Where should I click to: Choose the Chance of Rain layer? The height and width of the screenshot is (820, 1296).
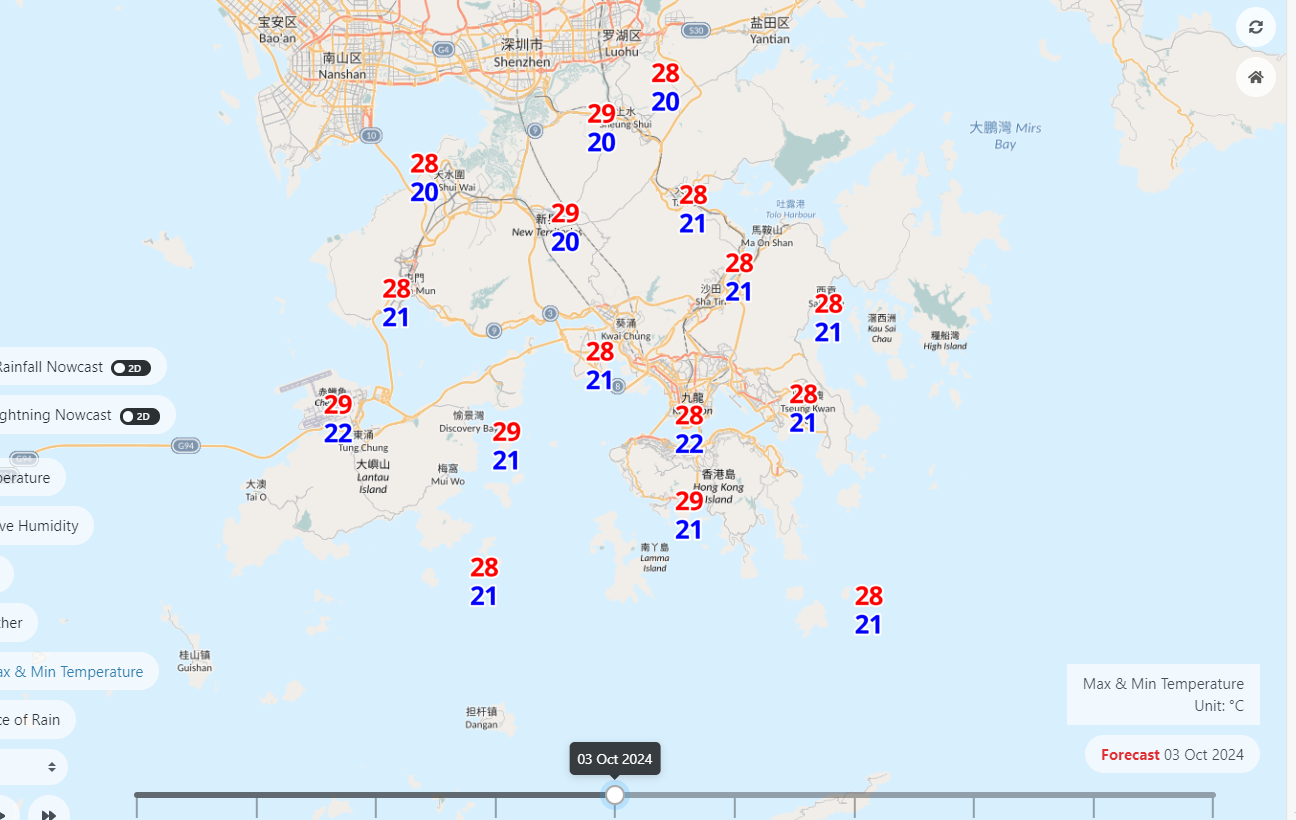pos(30,720)
